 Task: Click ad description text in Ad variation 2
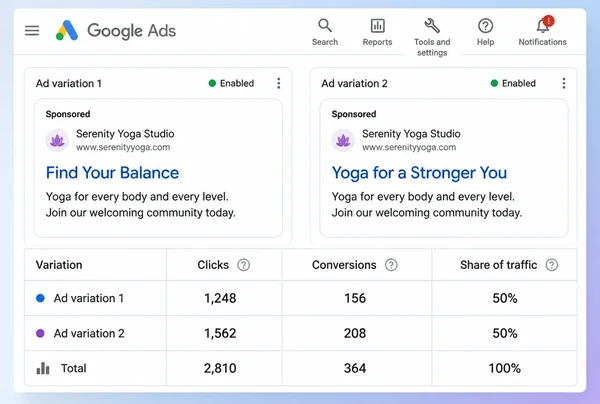point(427,205)
